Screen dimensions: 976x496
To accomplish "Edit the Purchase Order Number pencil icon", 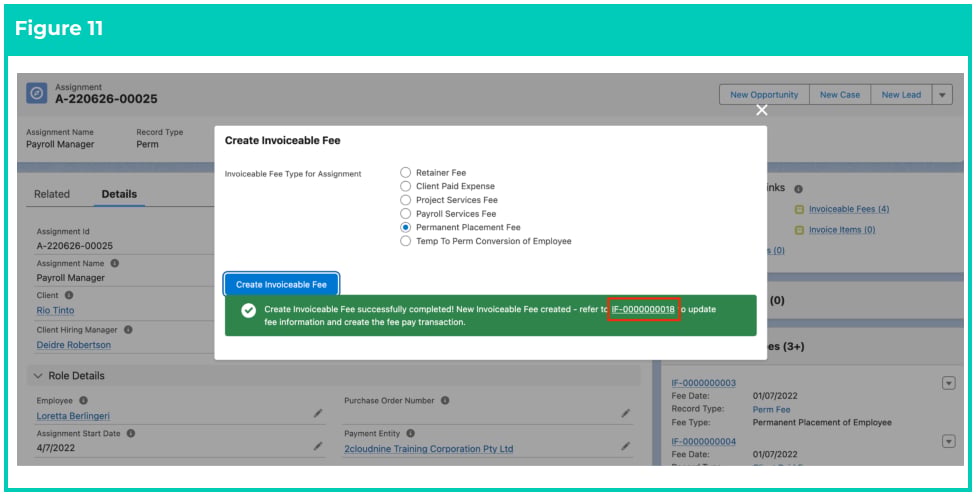I will 626,413.
